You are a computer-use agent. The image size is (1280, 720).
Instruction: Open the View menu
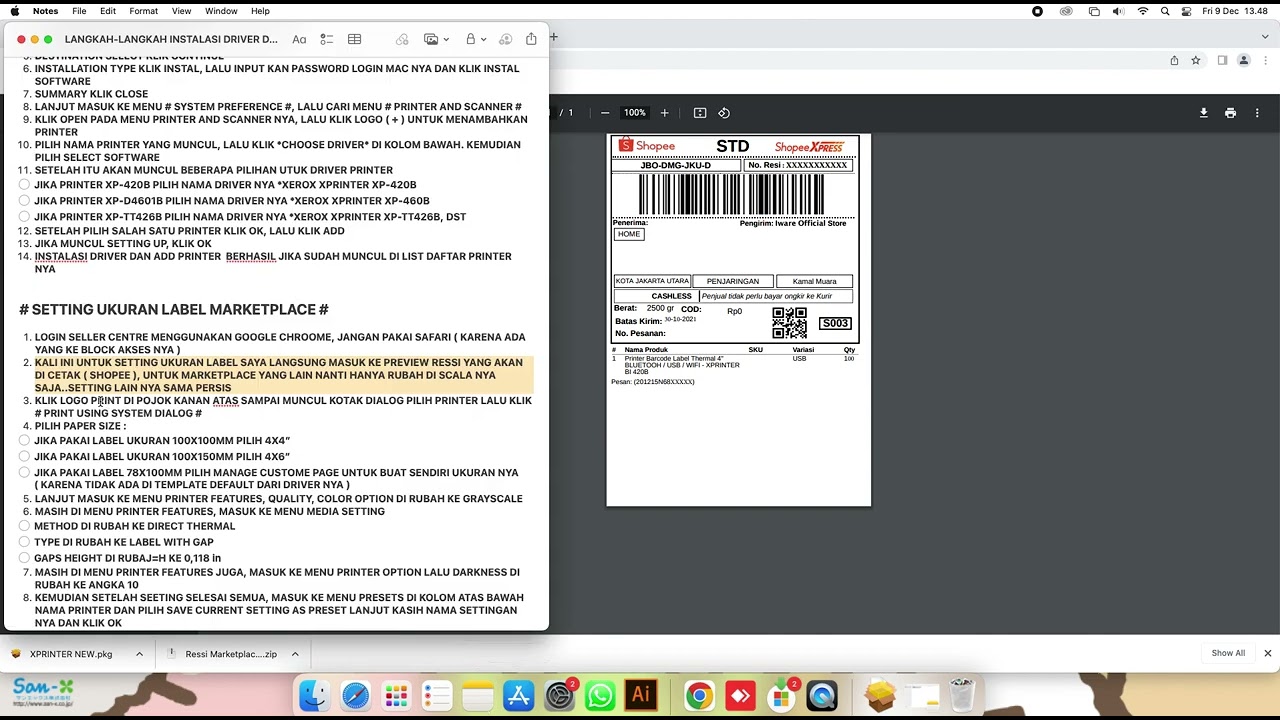[x=181, y=11]
